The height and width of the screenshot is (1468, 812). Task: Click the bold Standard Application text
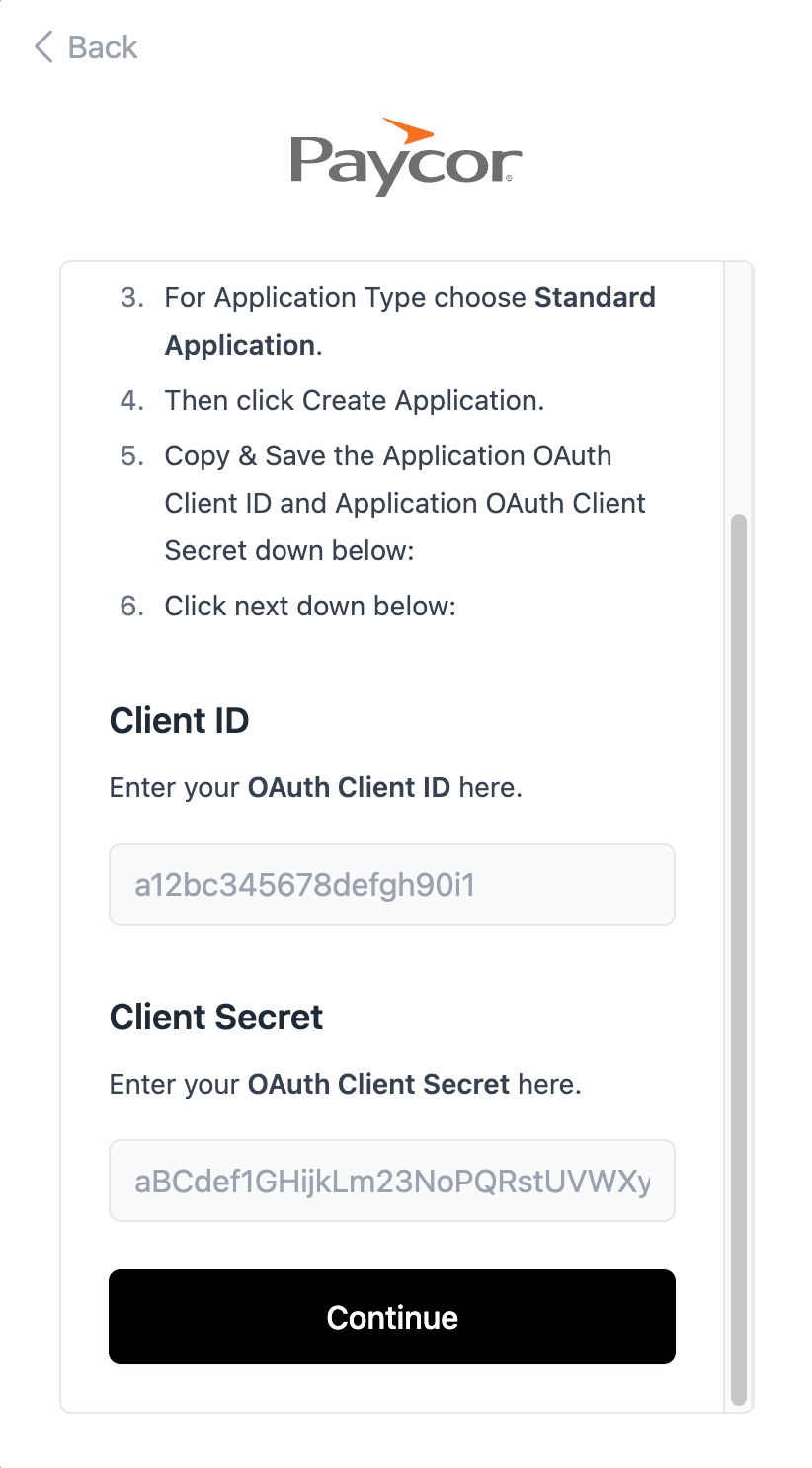(595, 298)
